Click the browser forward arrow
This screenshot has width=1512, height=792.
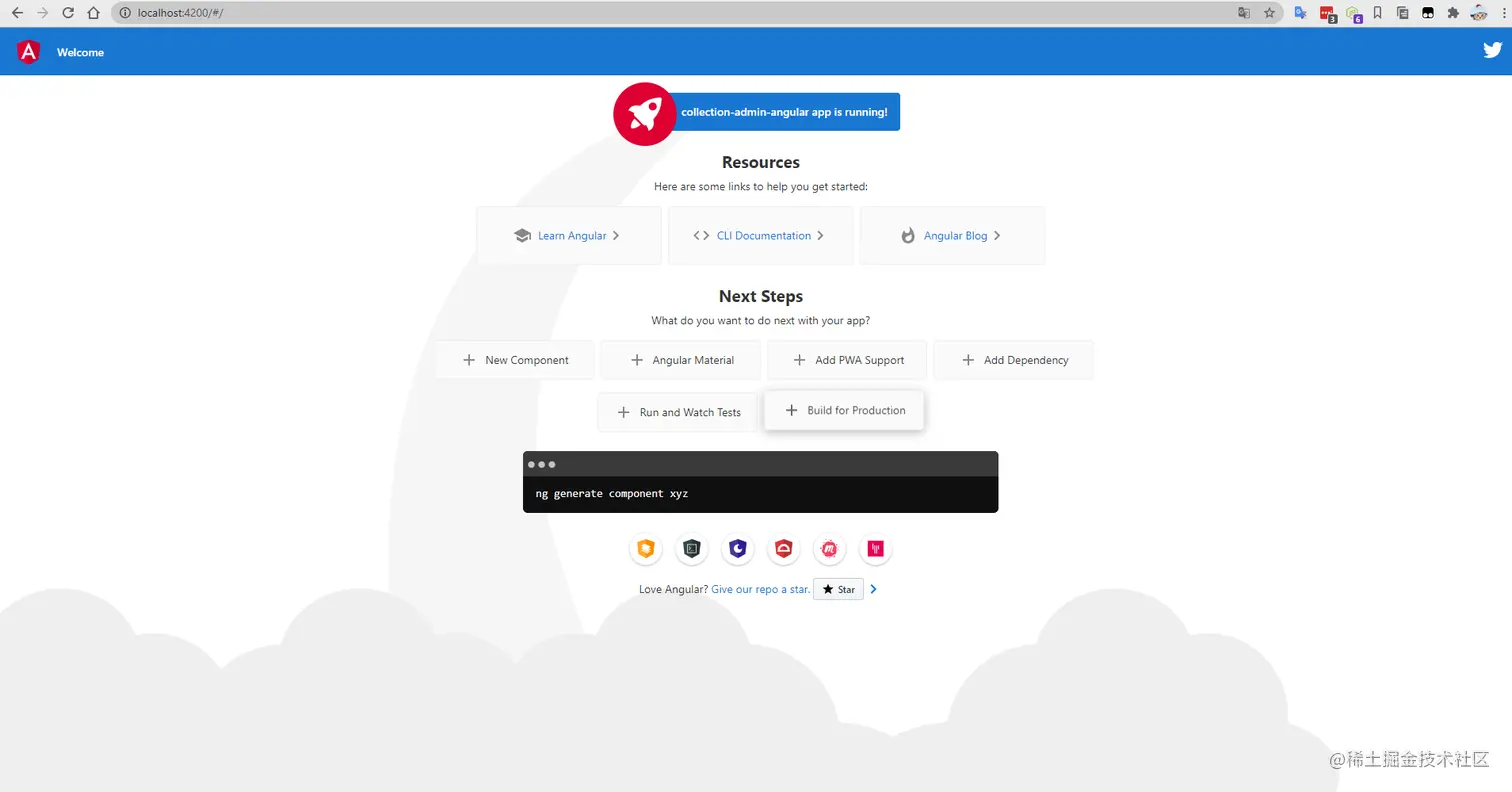(x=42, y=13)
